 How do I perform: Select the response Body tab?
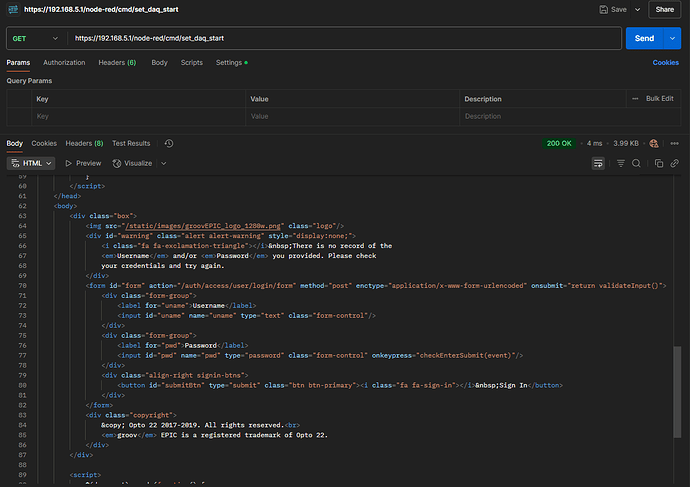click(15, 143)
